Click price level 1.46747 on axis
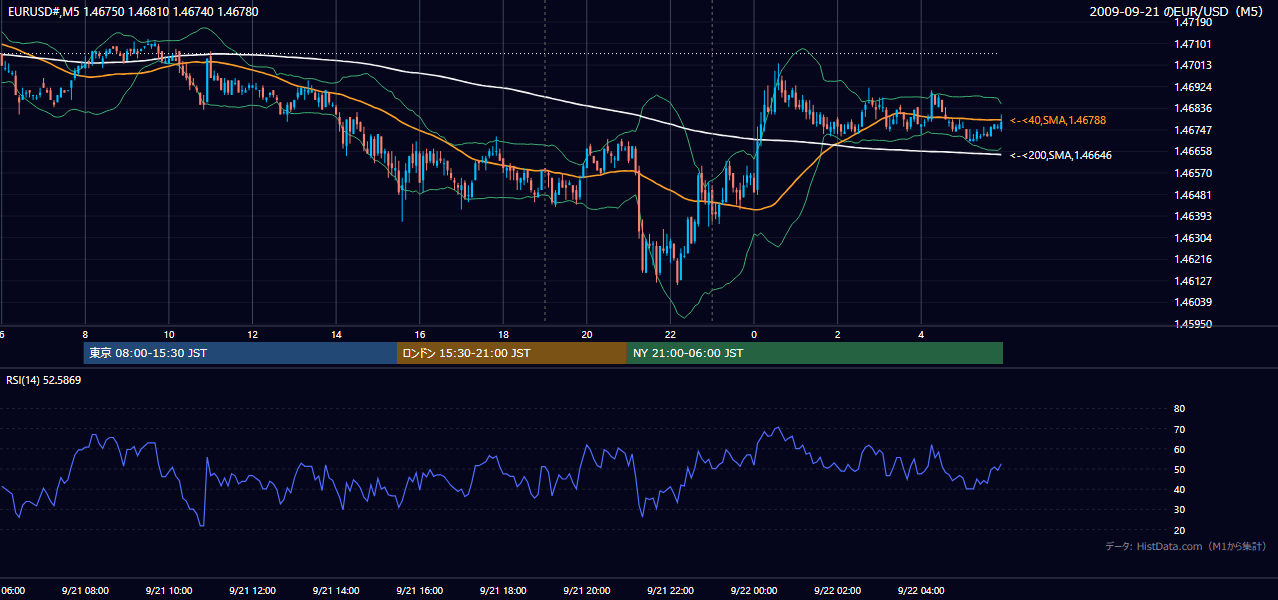1278x600 pixels. pos(1194,130)
